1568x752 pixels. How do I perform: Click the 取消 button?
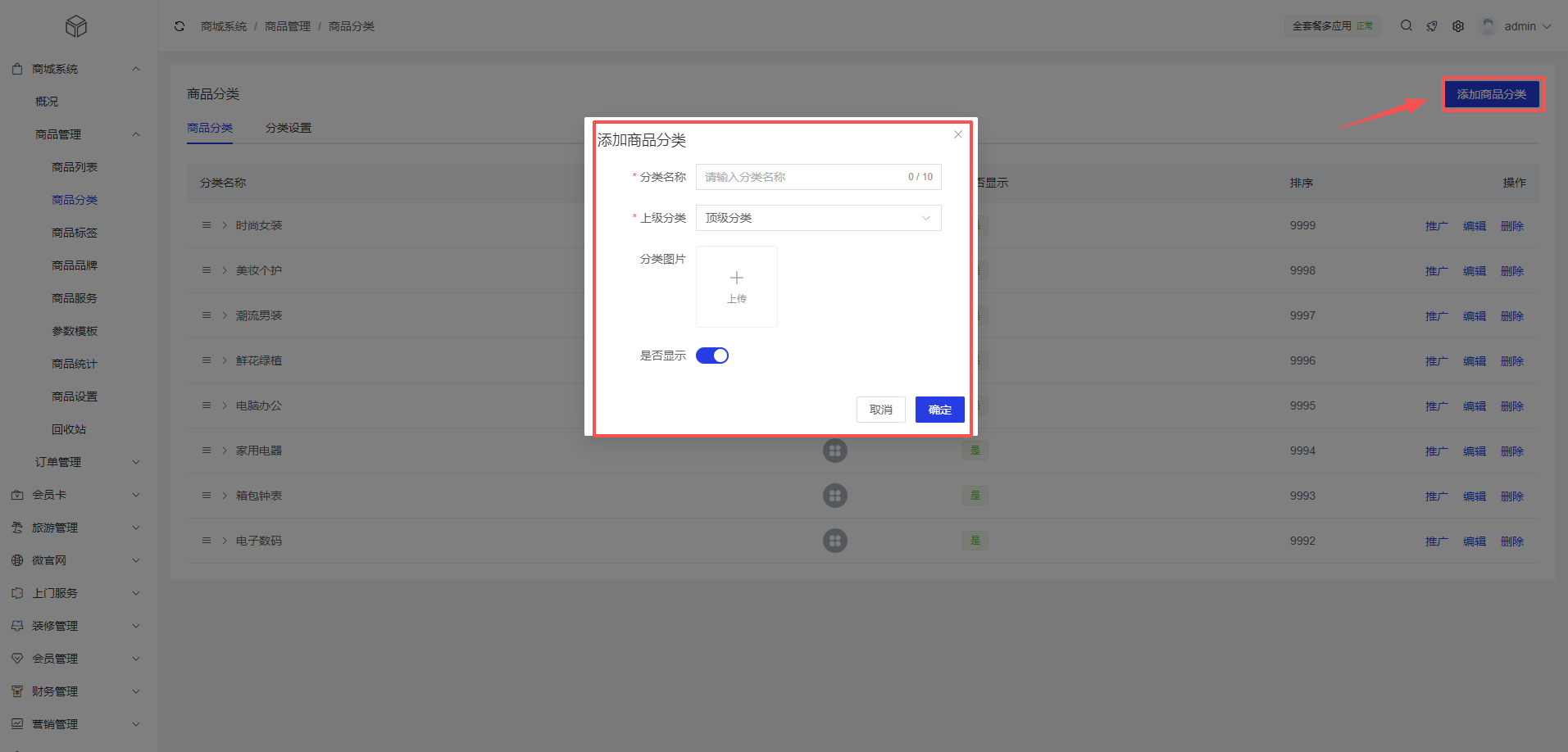pos(880,410)
